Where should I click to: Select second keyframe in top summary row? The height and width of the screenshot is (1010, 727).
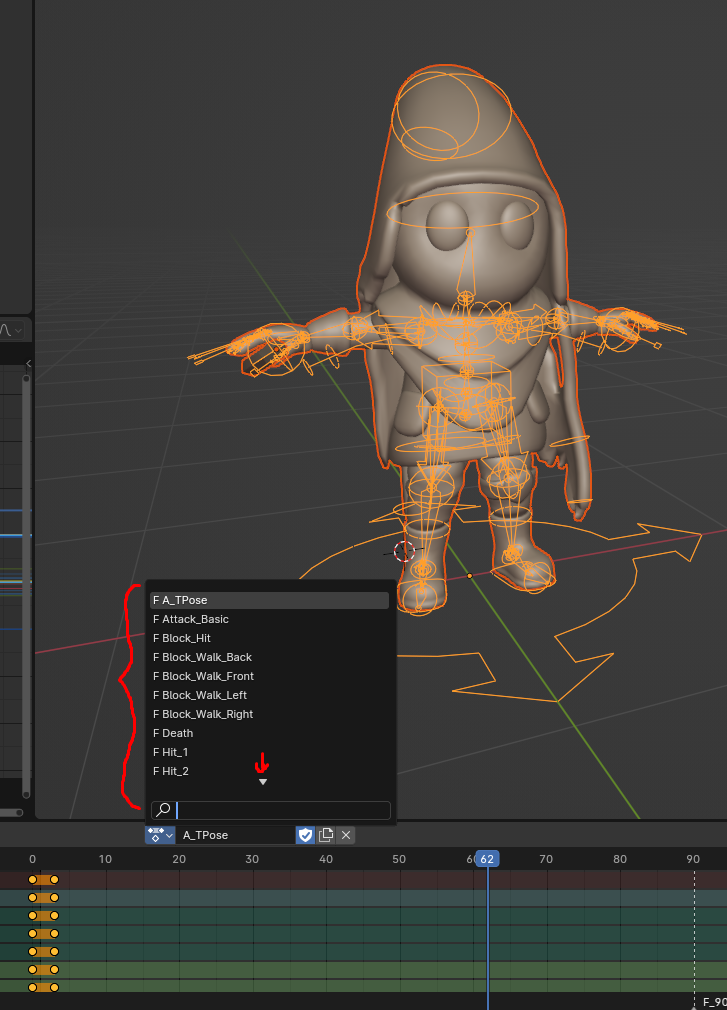[54, 879]
